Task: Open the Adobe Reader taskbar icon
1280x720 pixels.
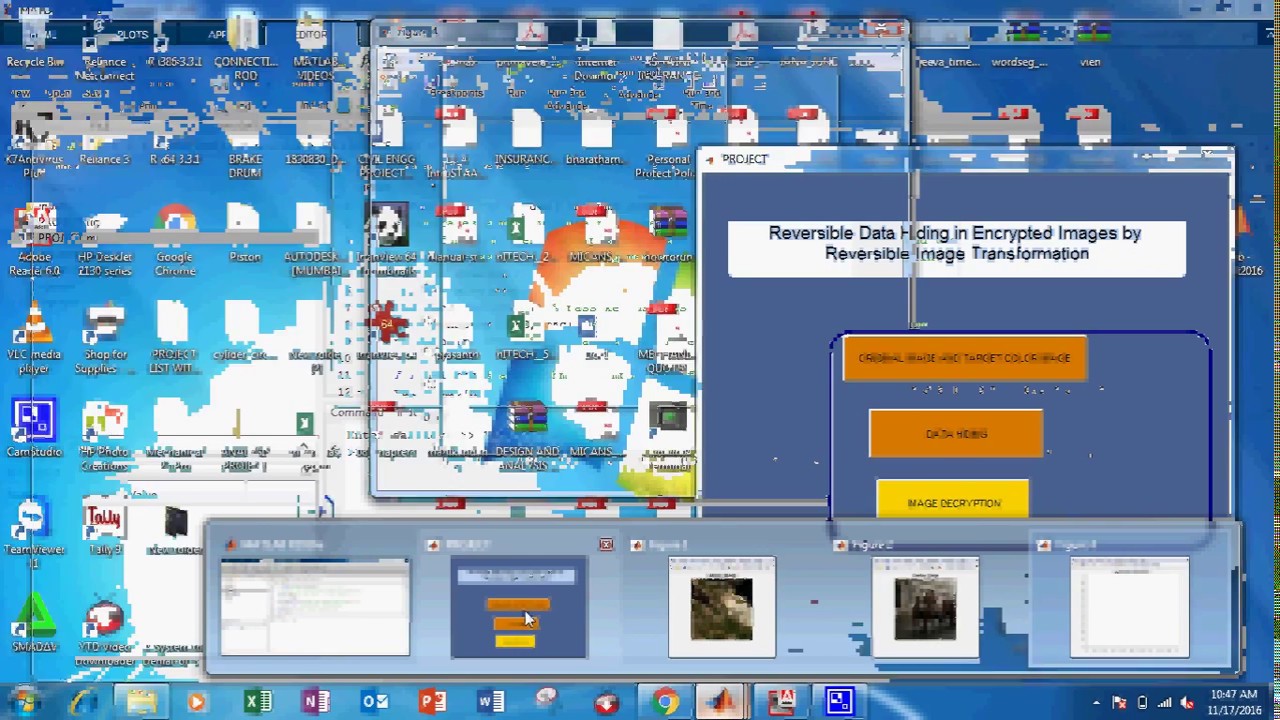Action: click(x=781, y=702)
